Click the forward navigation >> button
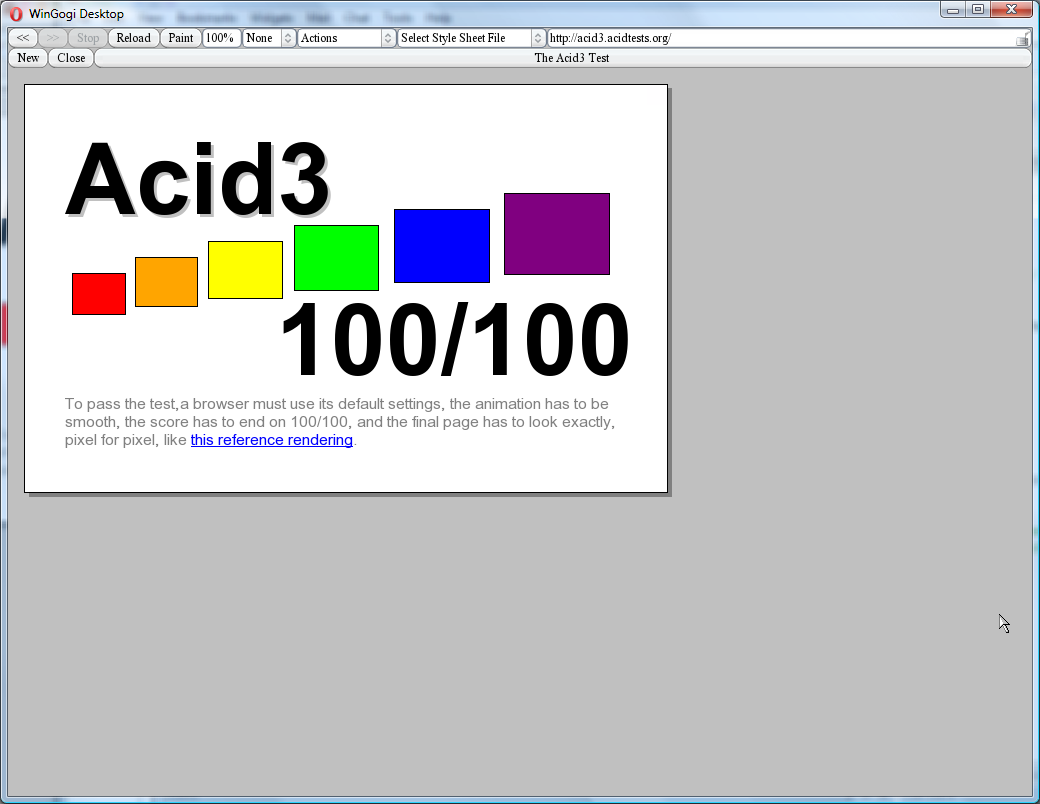Screen dimensions: 1040x804 coord(53,38)
